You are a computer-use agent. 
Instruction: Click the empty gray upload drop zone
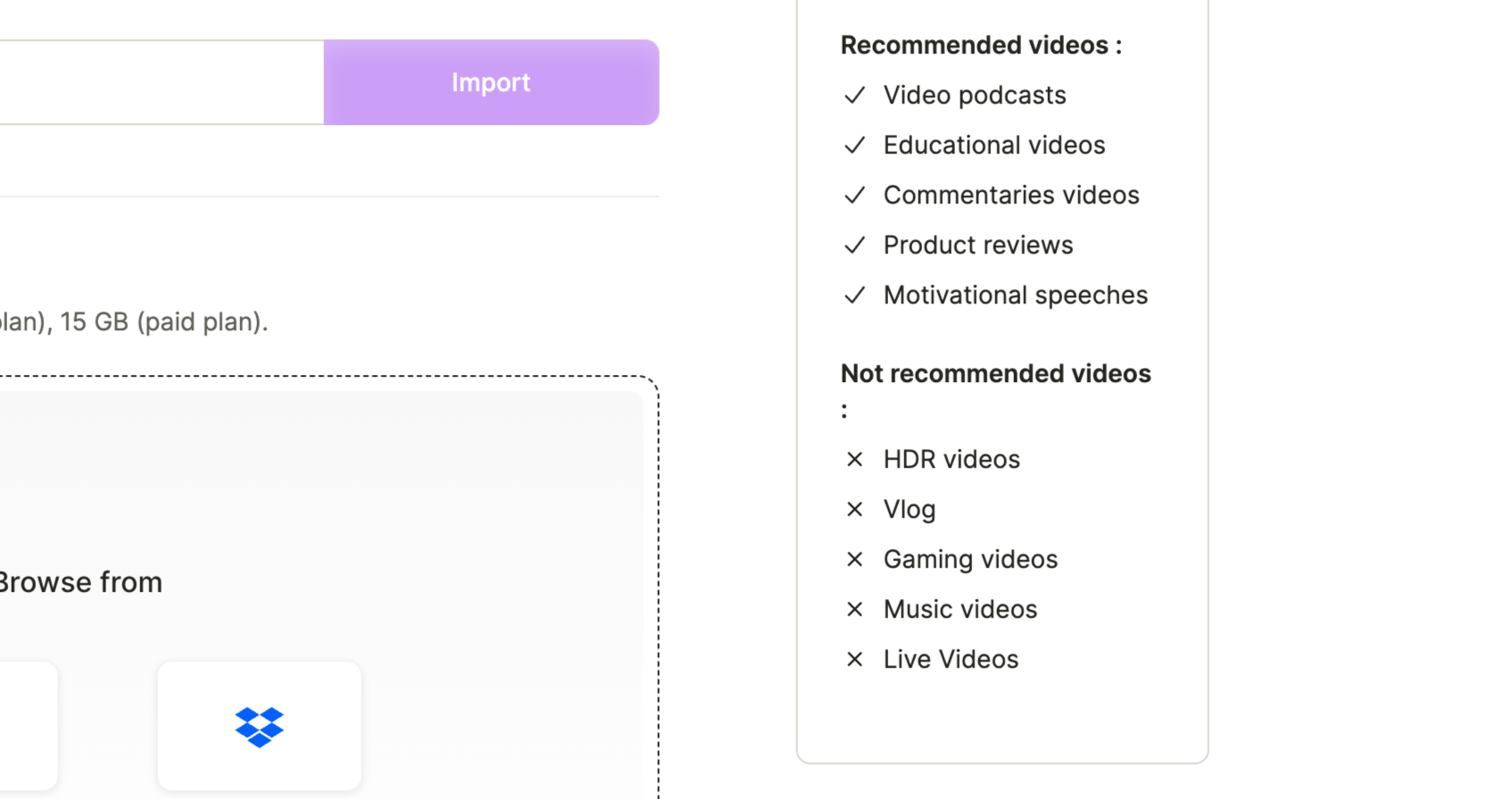coord(321,482)
